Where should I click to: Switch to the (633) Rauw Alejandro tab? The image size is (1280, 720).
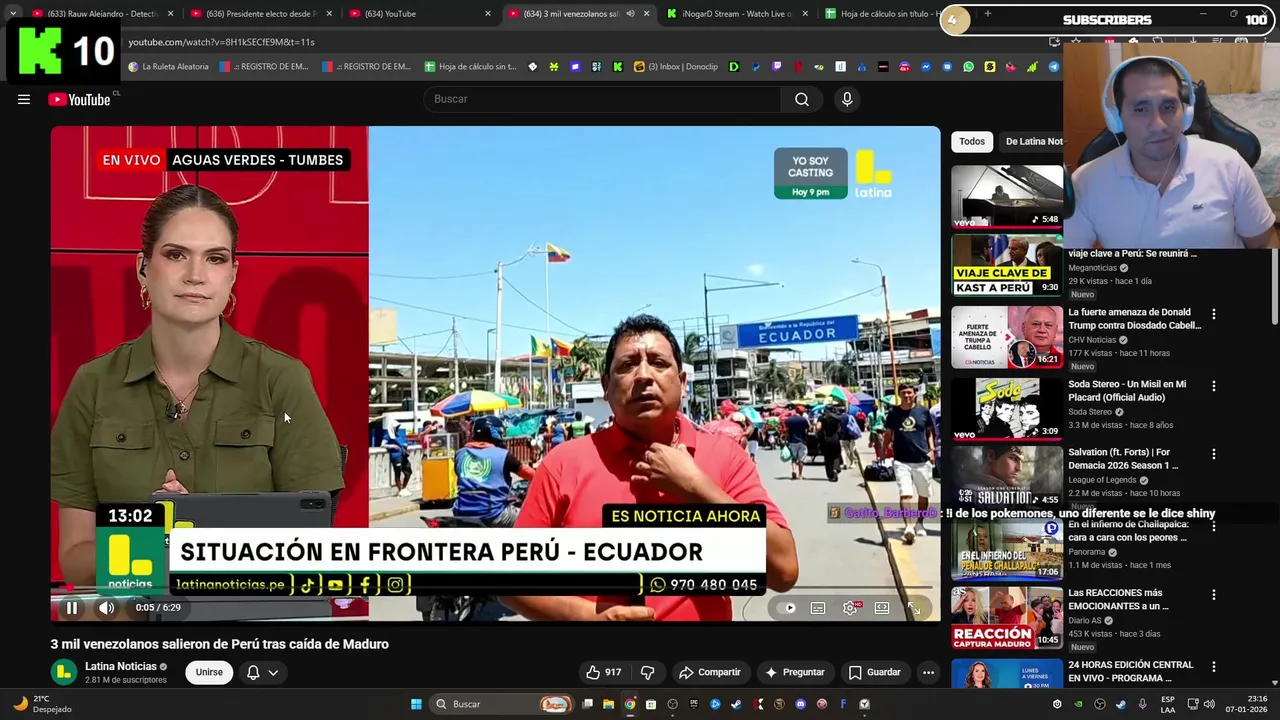point(100,14)
